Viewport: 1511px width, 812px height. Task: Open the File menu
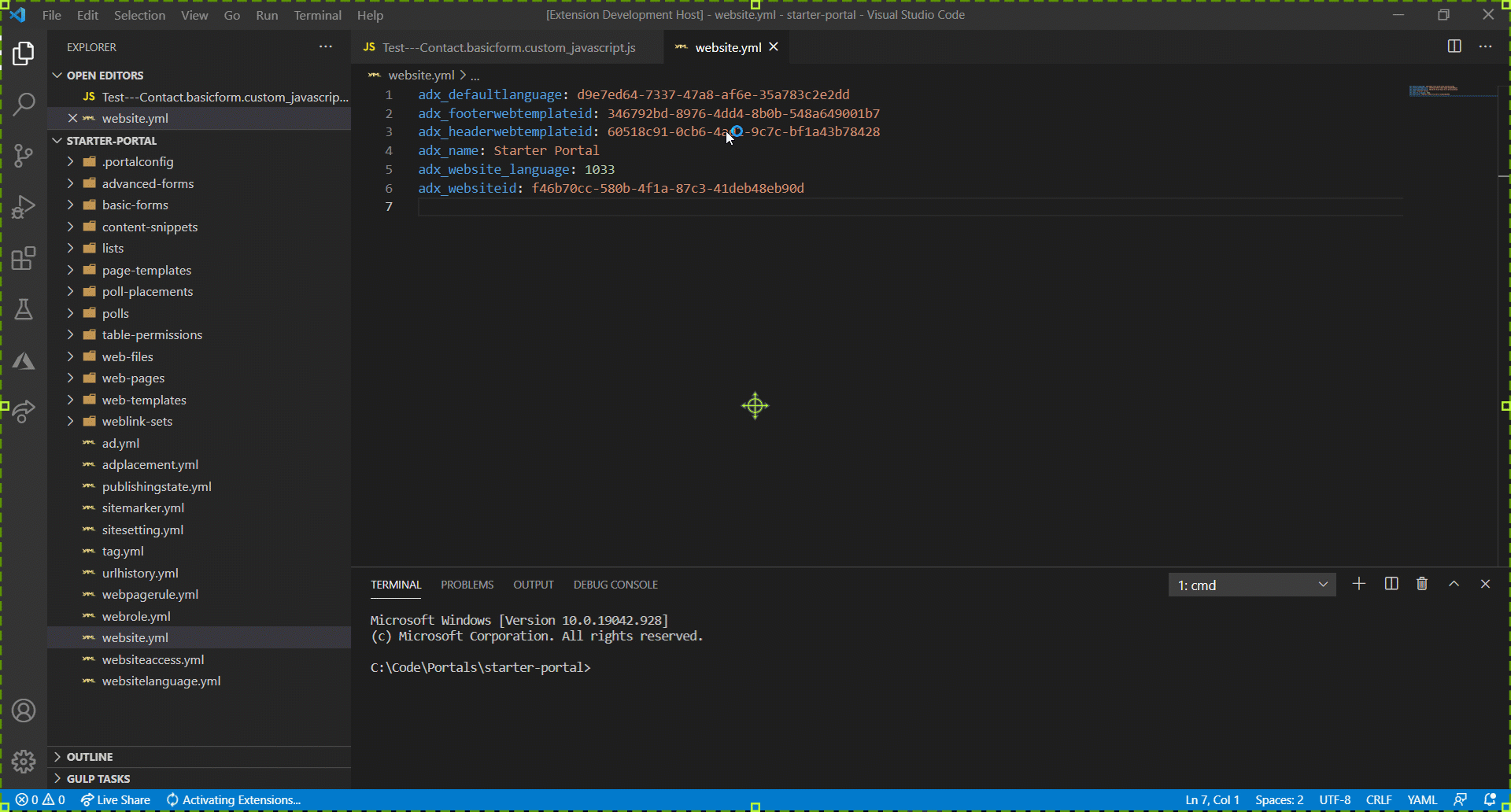52,15
